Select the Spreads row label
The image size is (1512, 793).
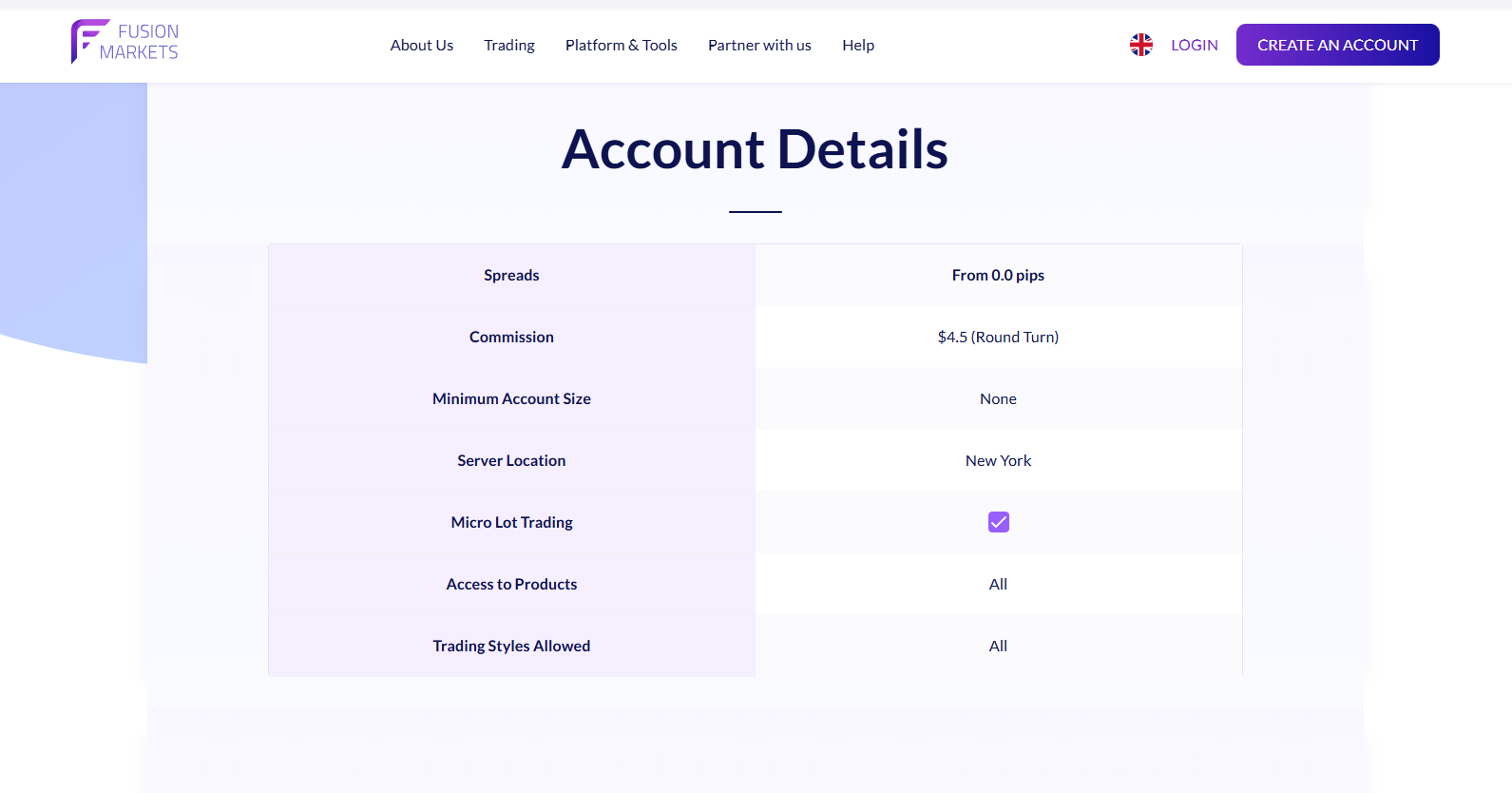point(511,275)
